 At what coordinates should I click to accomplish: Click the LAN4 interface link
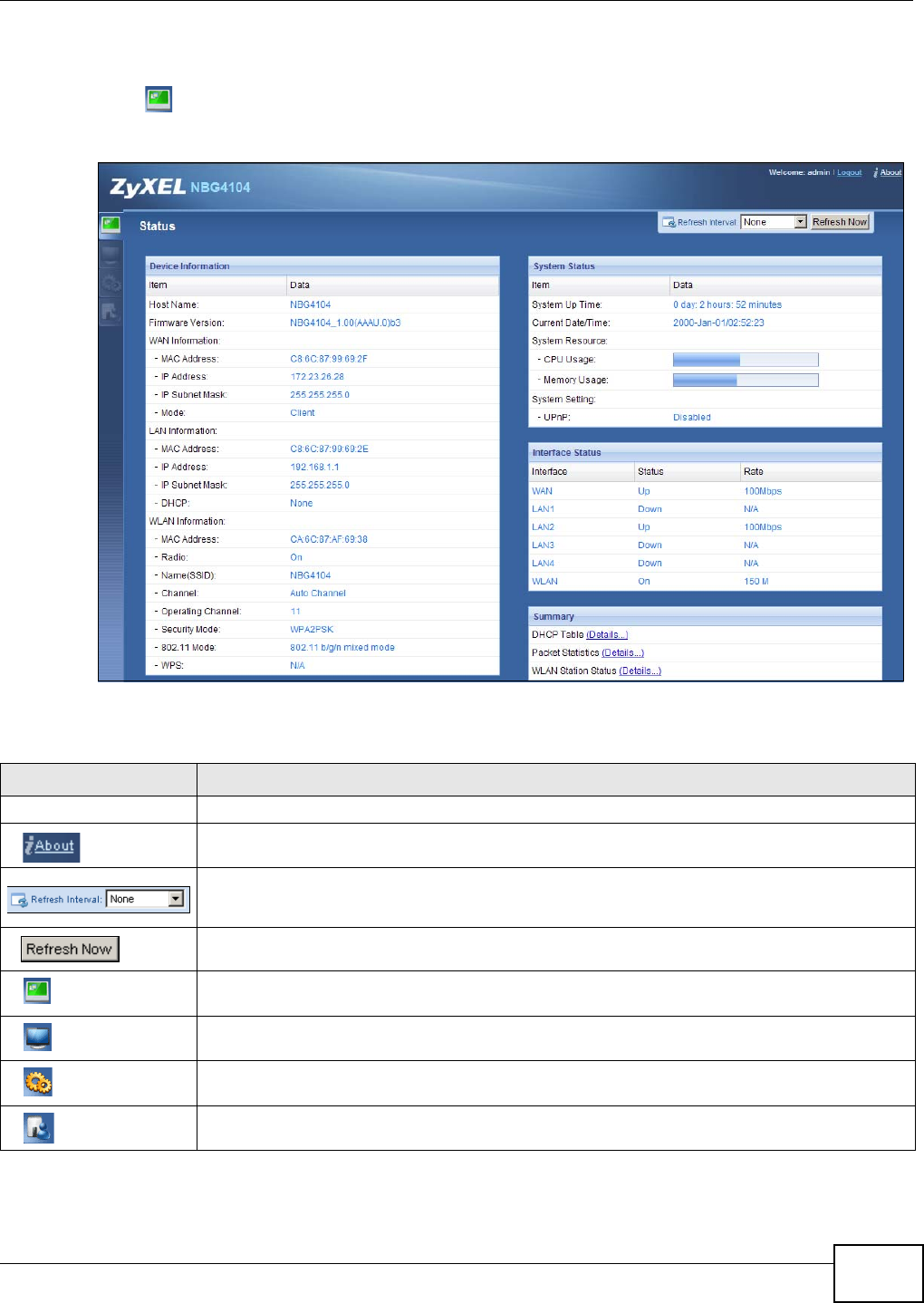coord(543,564)
